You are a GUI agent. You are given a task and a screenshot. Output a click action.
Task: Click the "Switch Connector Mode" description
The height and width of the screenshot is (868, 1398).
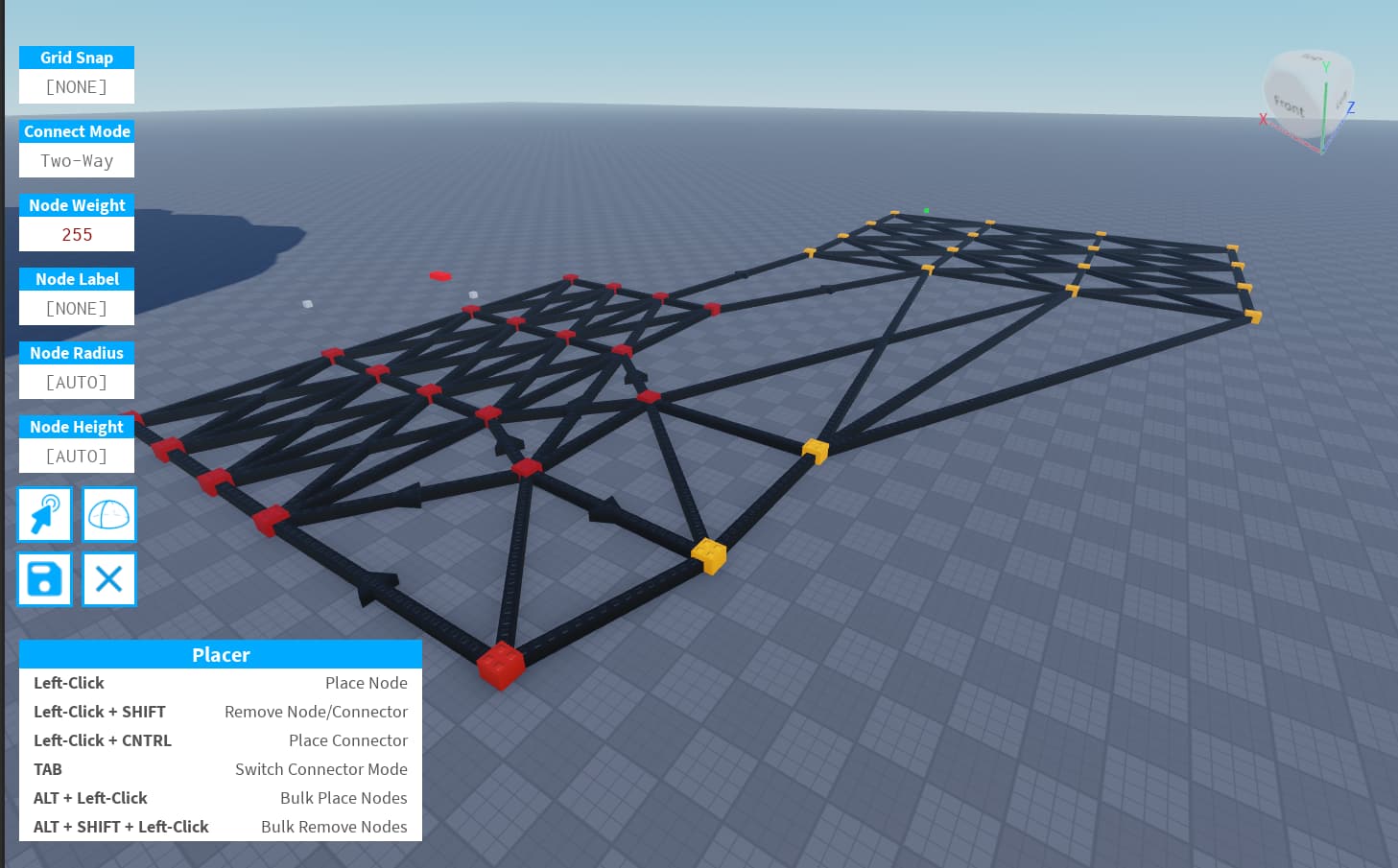tap(321, 769)
